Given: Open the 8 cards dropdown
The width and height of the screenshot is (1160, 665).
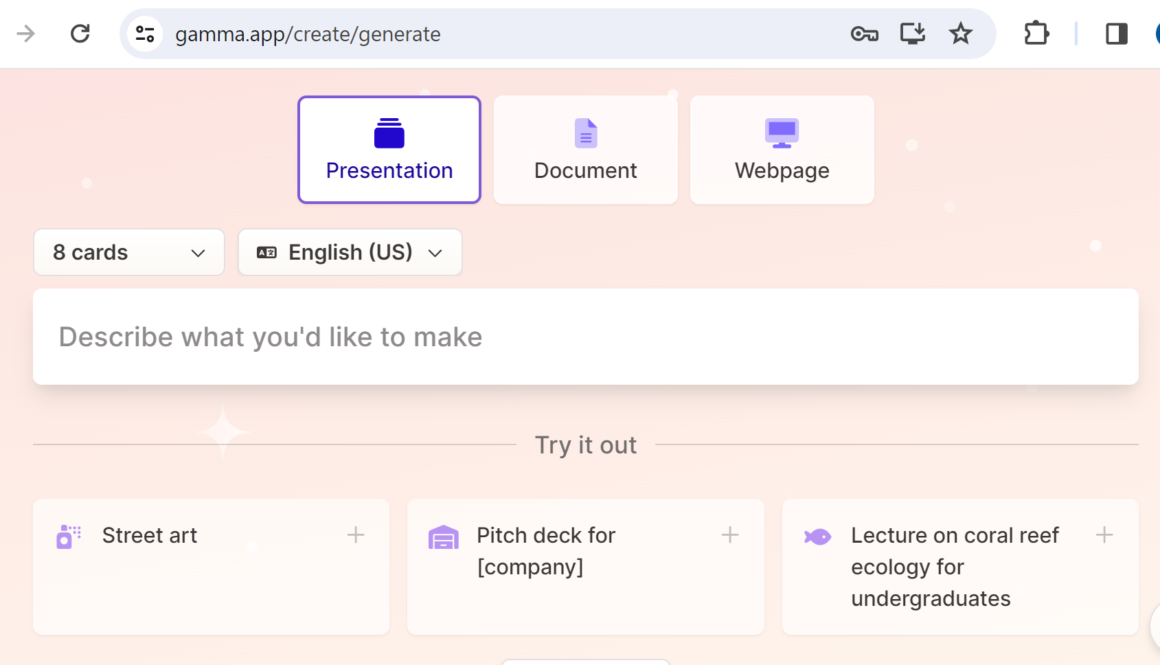Looking at the screenshot, I should click(129, 253).
